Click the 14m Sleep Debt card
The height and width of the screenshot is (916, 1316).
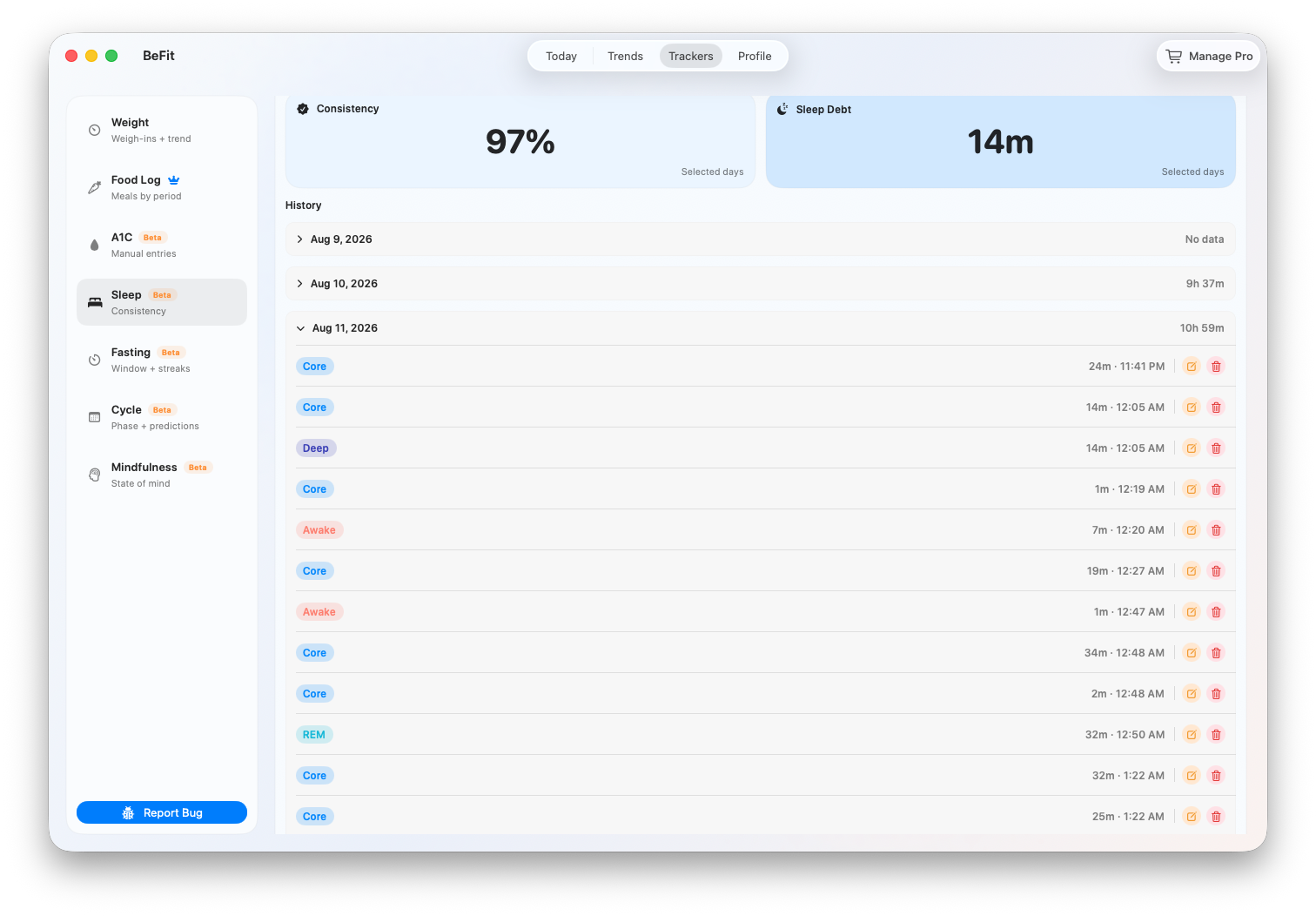click(x=1001, y=141)
